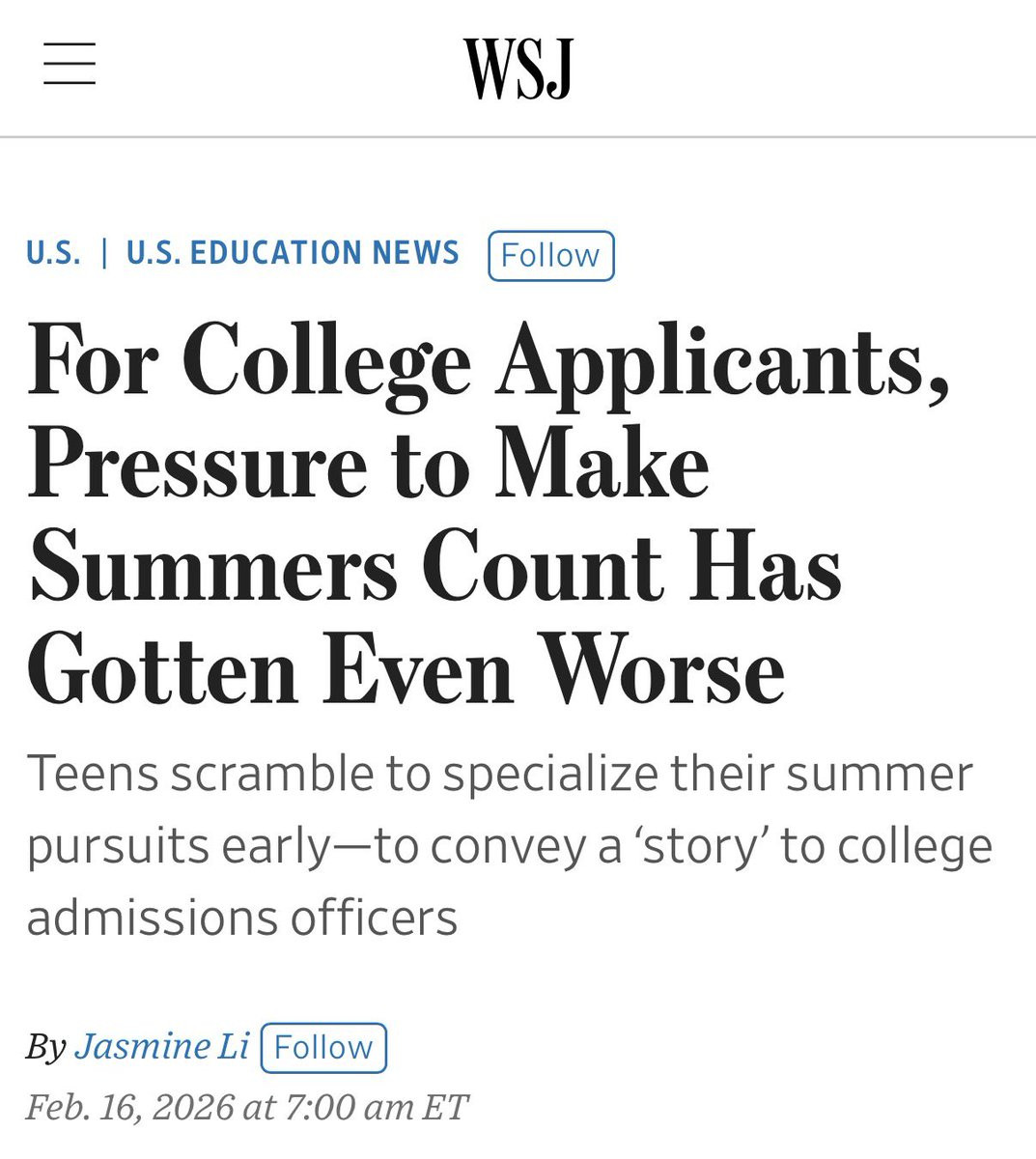Click the 'Teens scramble' subheadline line
1036x1159 pixels.
pos(500,774)
